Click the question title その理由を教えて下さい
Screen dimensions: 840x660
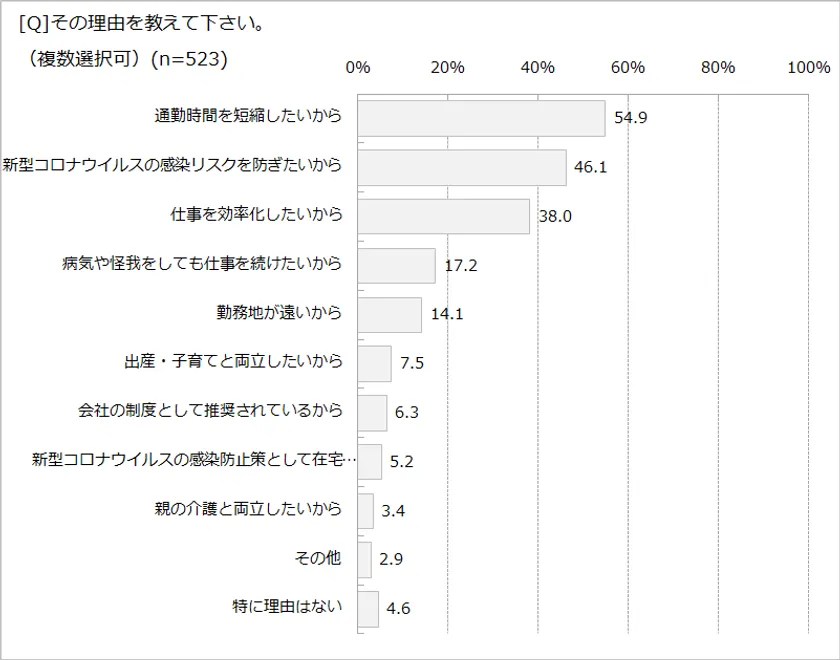142,23
